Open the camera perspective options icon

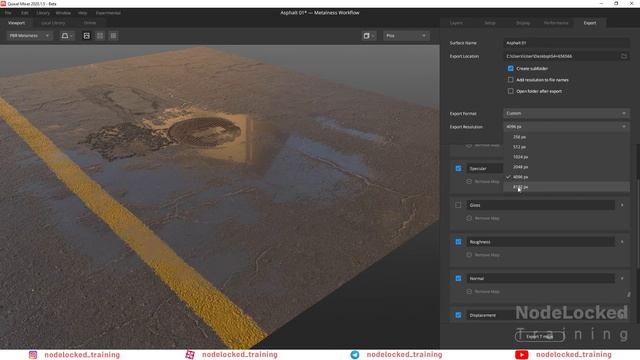point(67,36)
